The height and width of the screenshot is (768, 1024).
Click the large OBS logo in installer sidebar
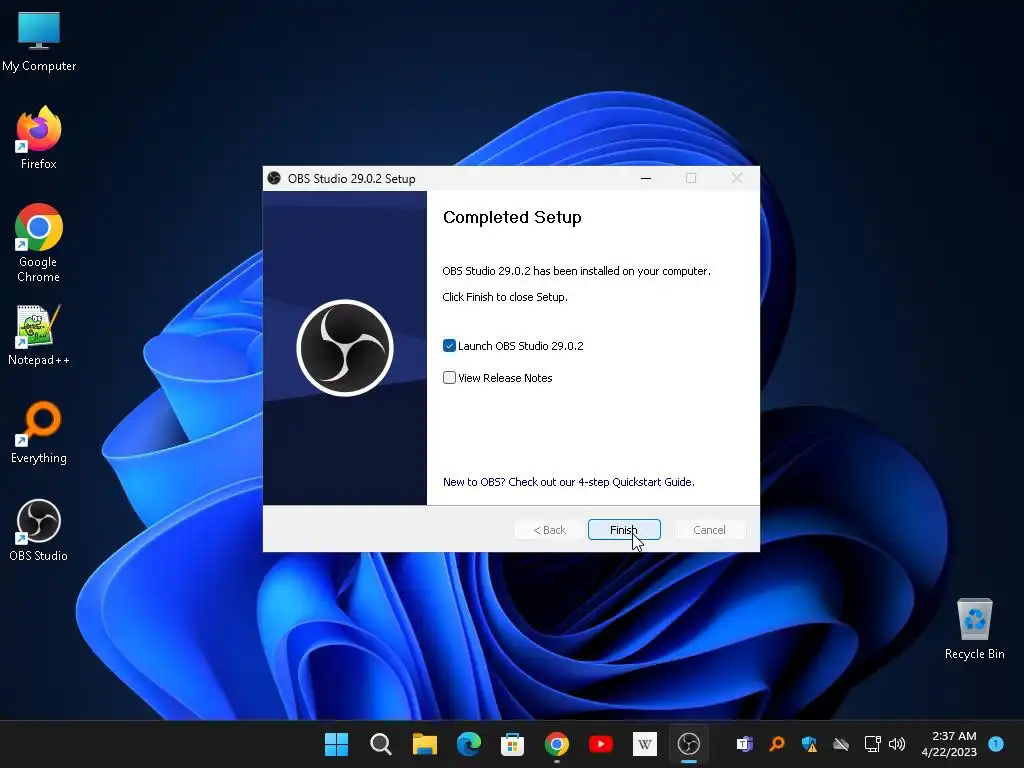[x=345, y=348]
